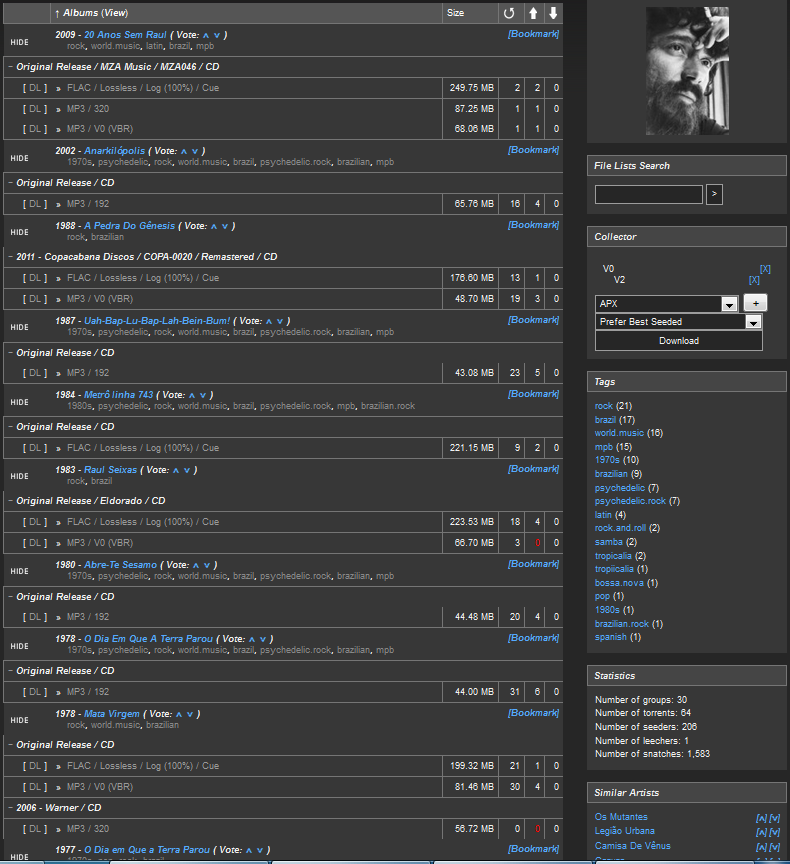Collapse the 2006 - Warner / CD edition
The height and width of the screenshot is (864, 790).
pyautogui.click(x=10, y=807)
